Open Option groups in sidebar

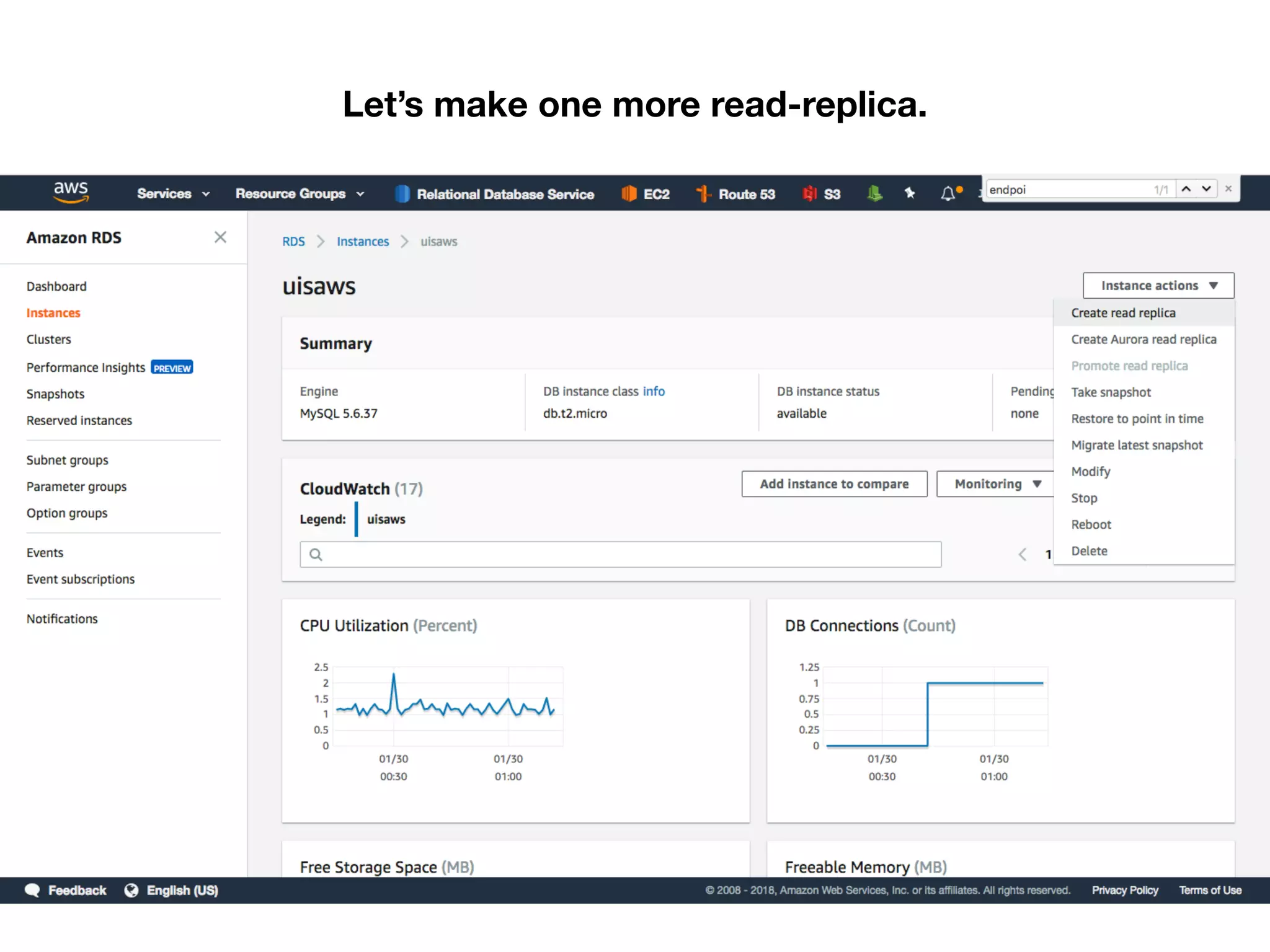67,514
